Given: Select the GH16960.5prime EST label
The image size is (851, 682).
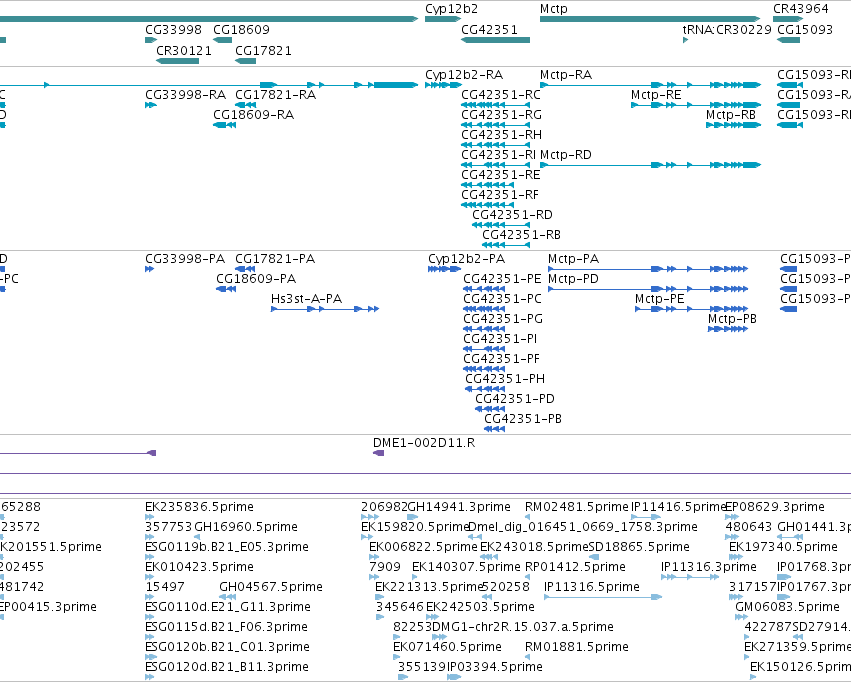Looking at the screenshot, I should [x=246, y=527].
